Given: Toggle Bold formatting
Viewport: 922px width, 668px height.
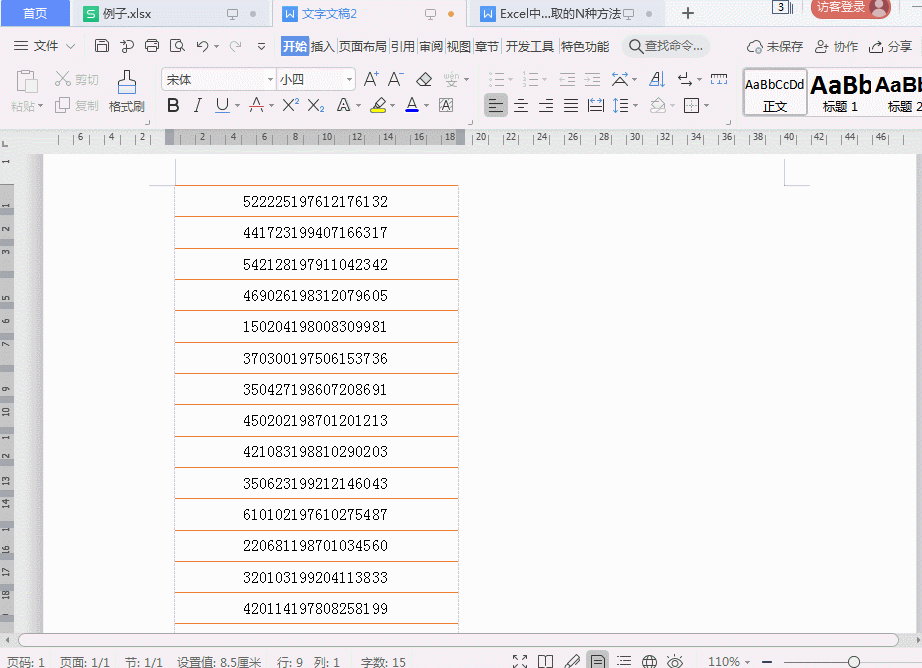Looking at the screenshot, I should coord(173,105).
